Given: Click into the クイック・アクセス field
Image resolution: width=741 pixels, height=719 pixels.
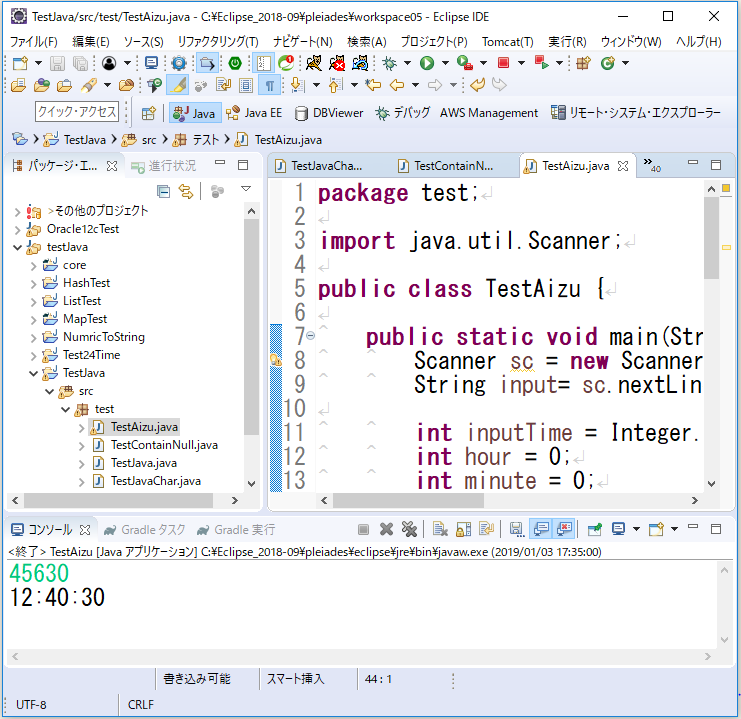Looking at the screenshot, I should [x=77, y=112].
